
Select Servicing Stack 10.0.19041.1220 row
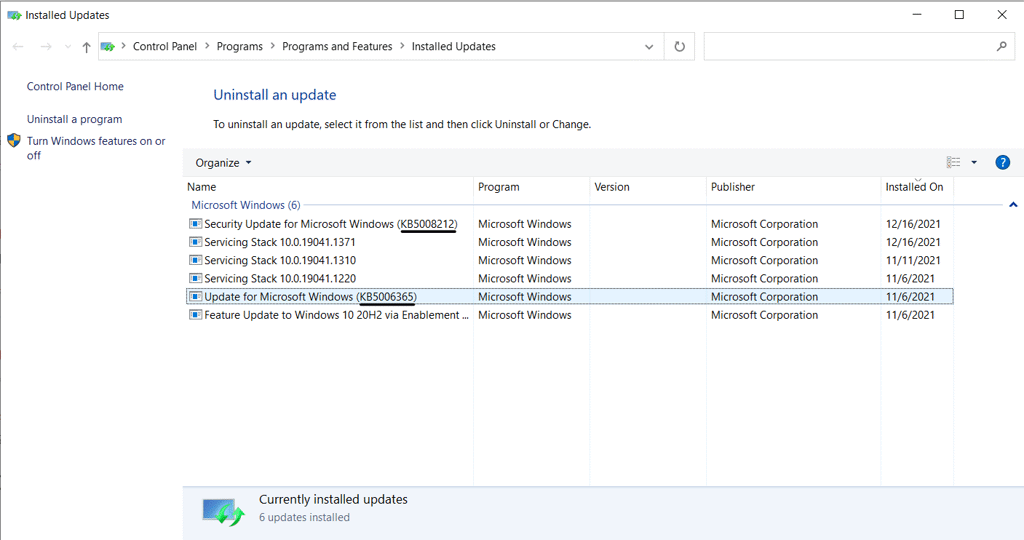(569, 279)
